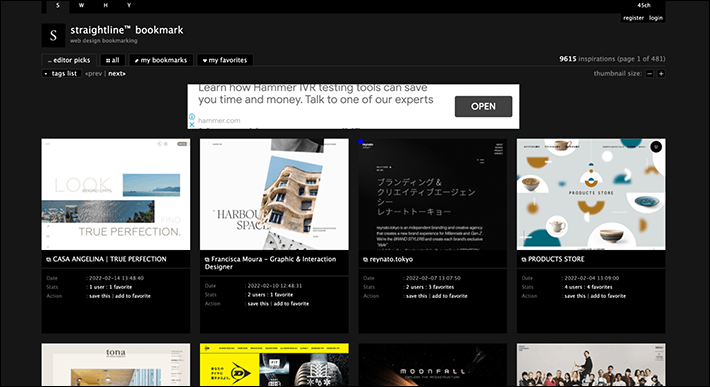Go to next page with next link

(117, 74)
